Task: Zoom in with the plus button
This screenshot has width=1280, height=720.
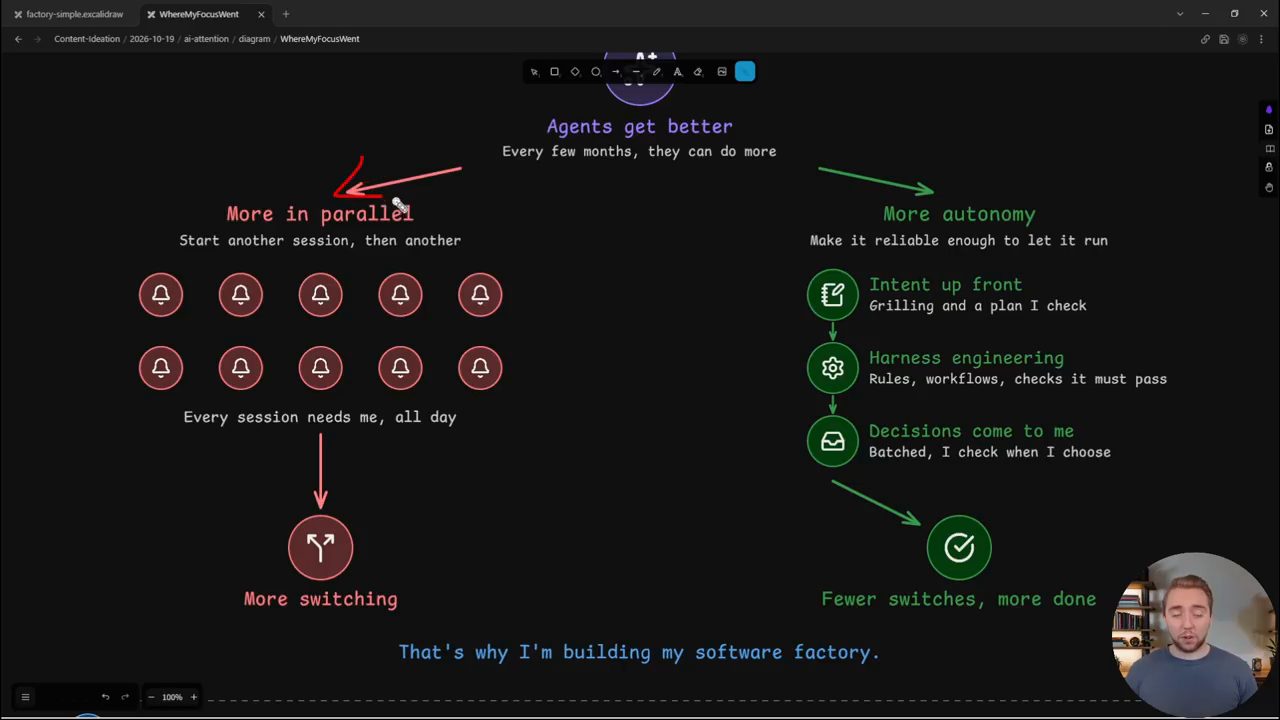Action: [194, 697]
